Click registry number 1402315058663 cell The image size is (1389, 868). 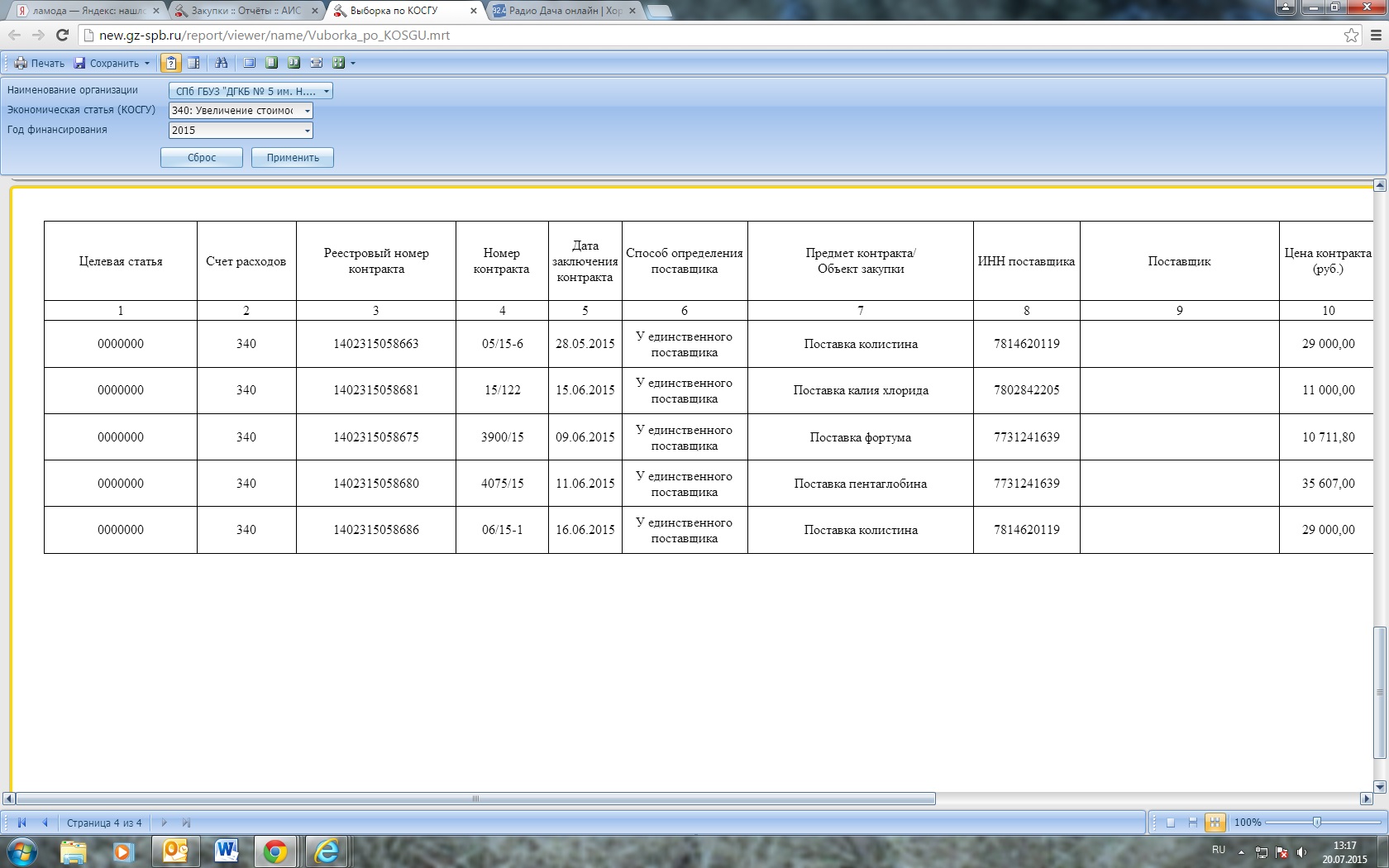coord(376,344)
